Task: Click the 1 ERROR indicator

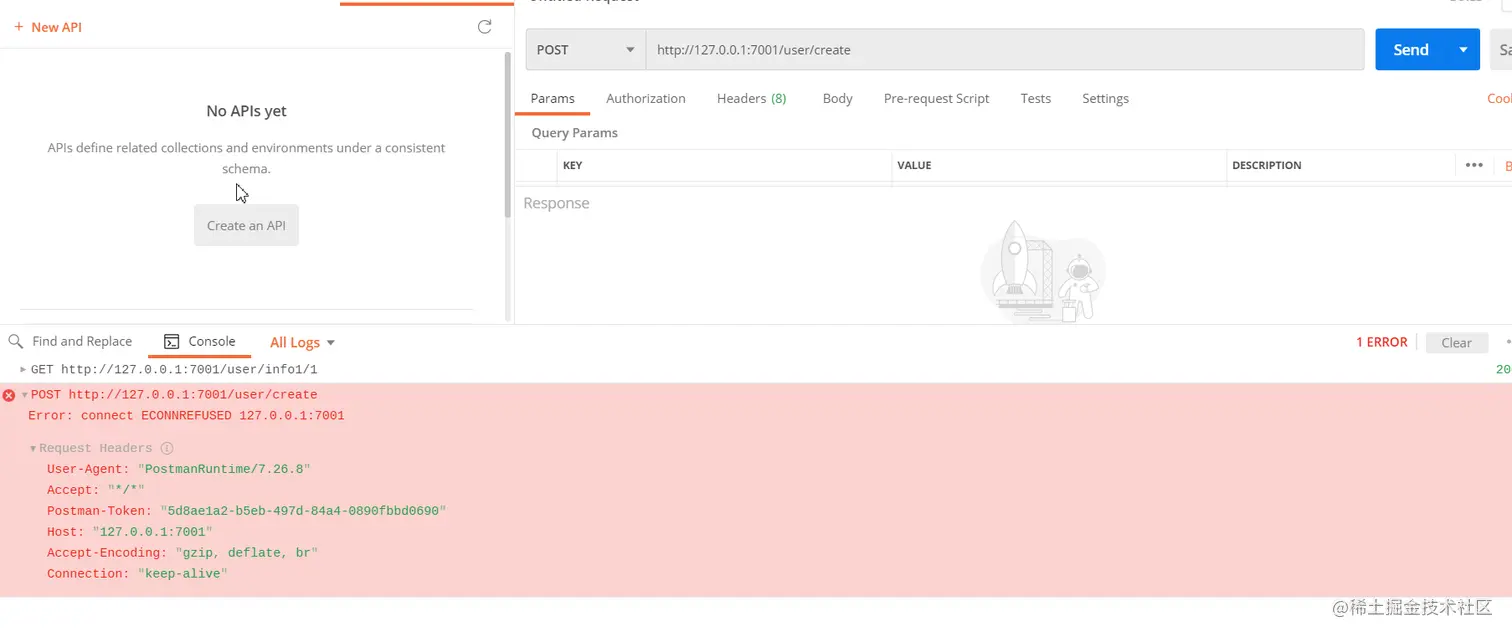Action: (x=1382, y=342)
